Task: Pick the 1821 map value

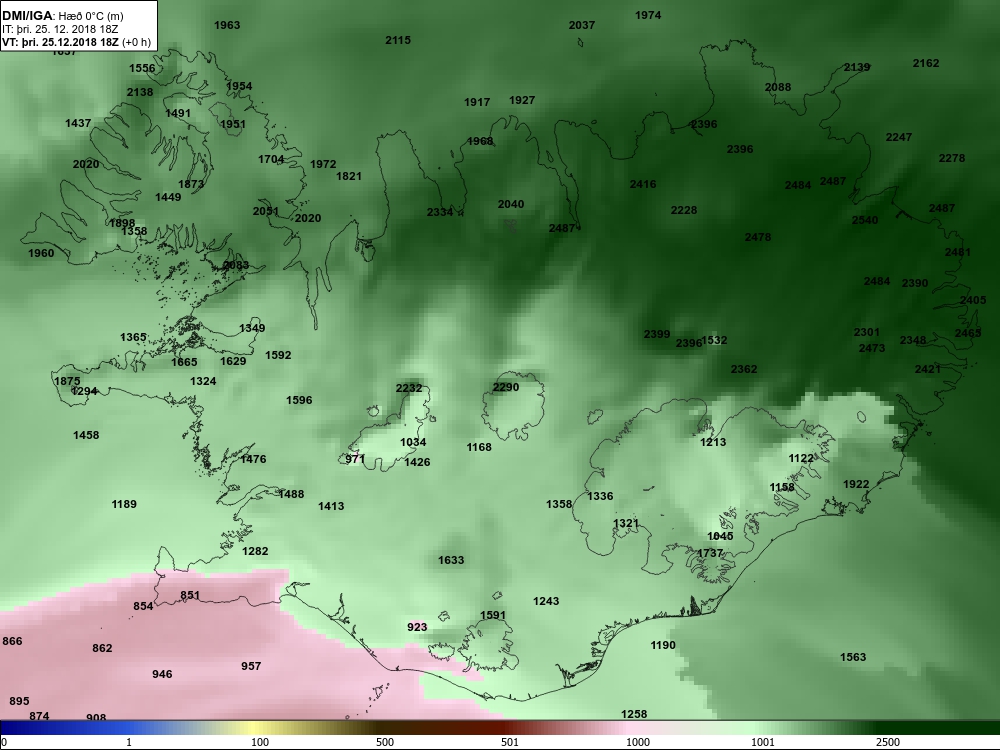Action: (x=349, y=177)
